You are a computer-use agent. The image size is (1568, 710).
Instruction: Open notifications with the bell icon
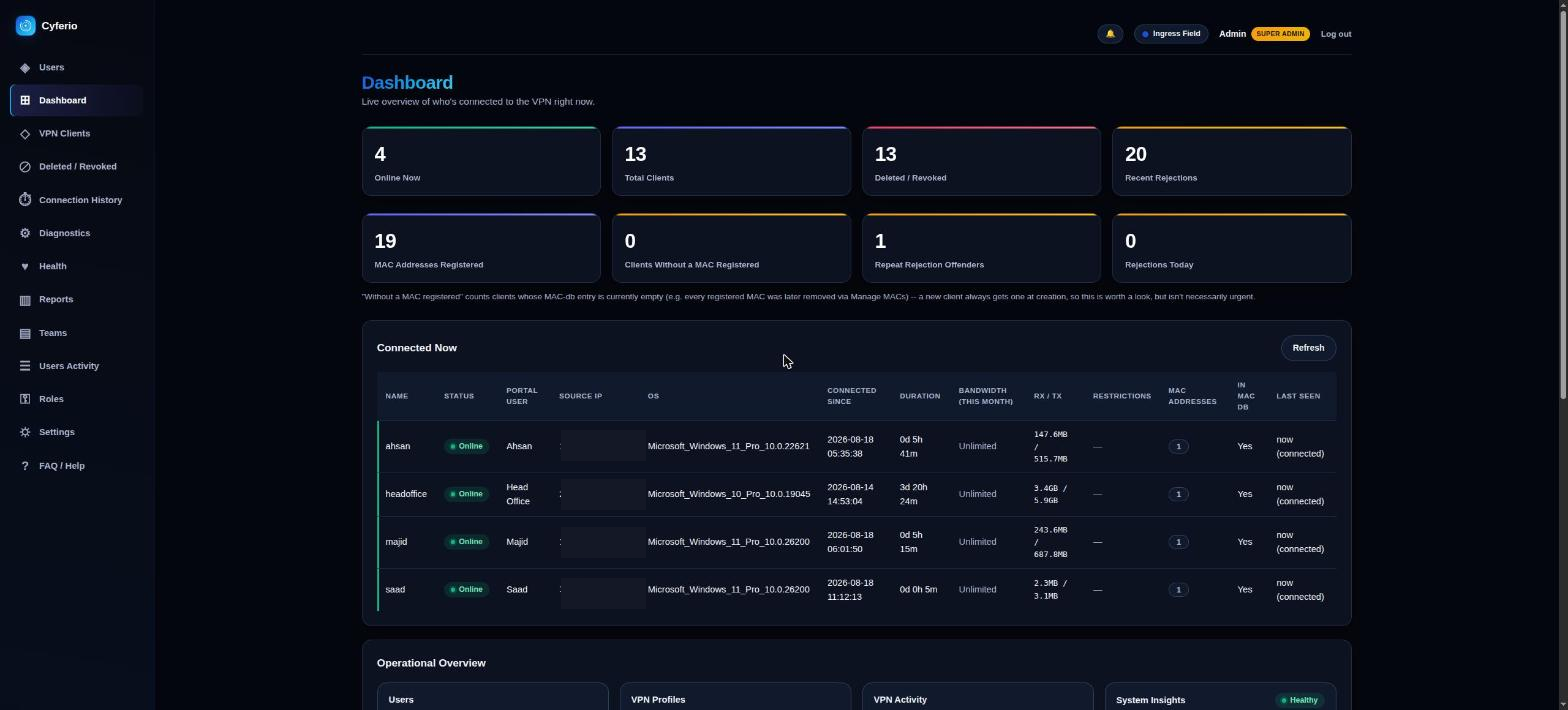pyautogui.click(x=1110, y=34)
